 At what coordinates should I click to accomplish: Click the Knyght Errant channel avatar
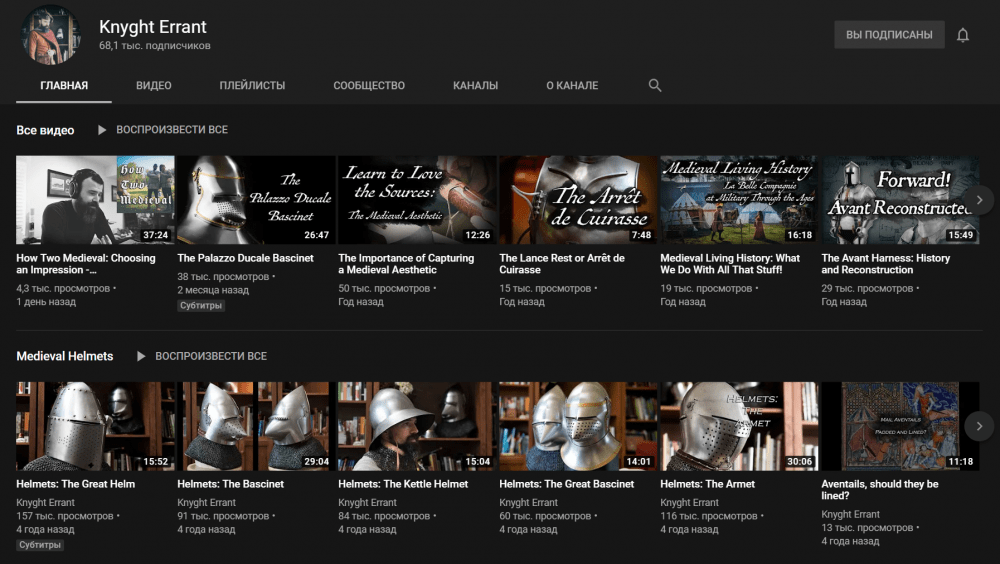click(51, 35)
